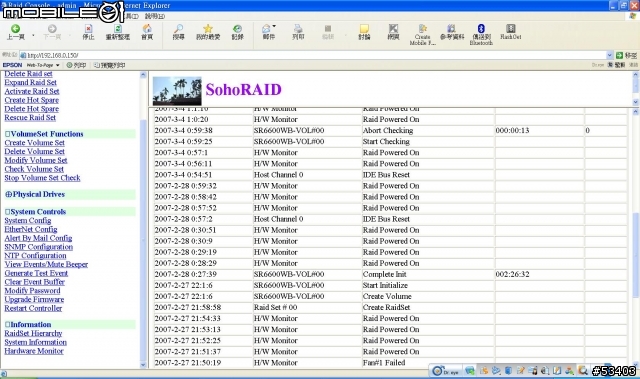Expand the Physical Drives section
This screenshot has height=379, width=640.
point(8,194)
